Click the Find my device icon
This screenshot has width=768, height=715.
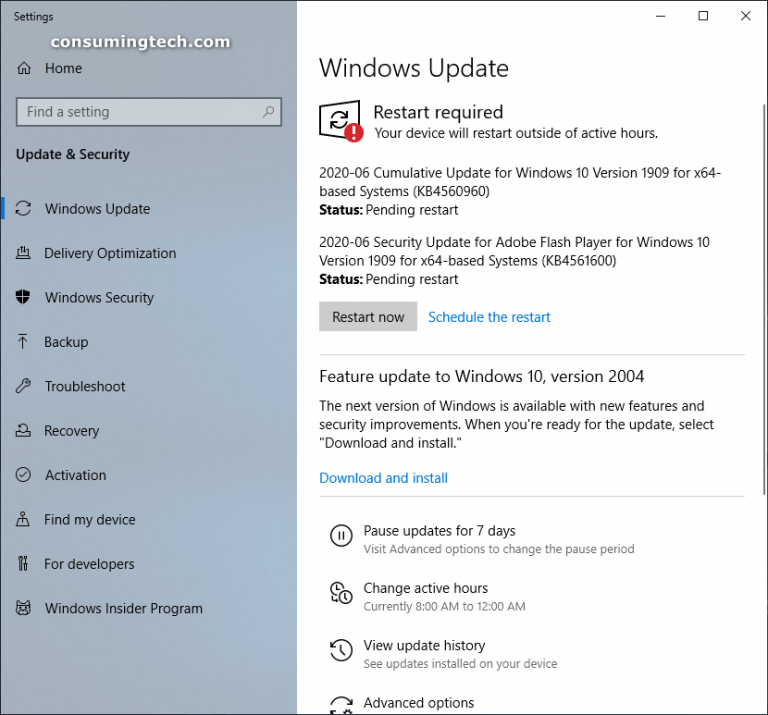coord(23,519)
